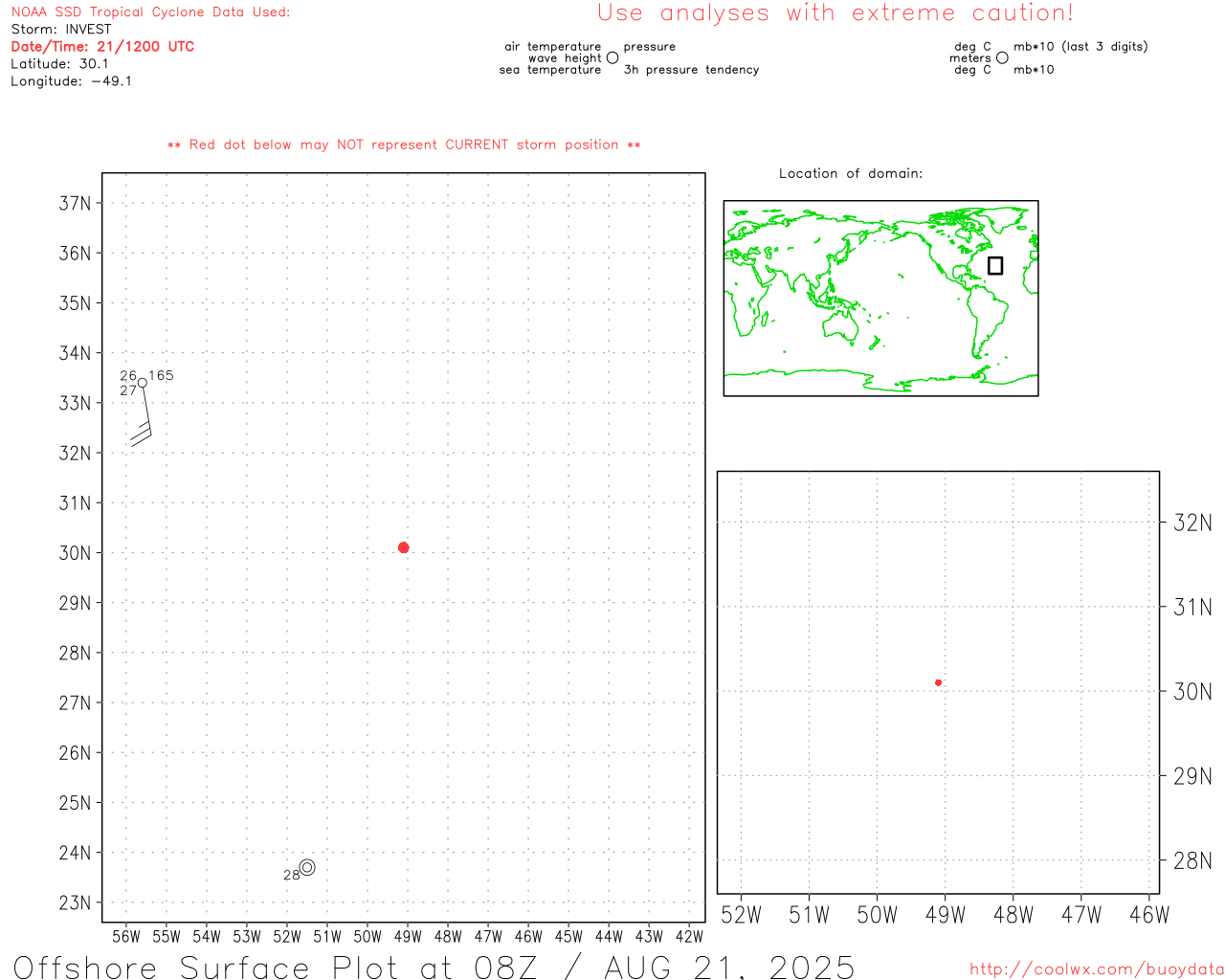Click the 'Location of domain:' label
1225x980 pixels.
(851, 173)
